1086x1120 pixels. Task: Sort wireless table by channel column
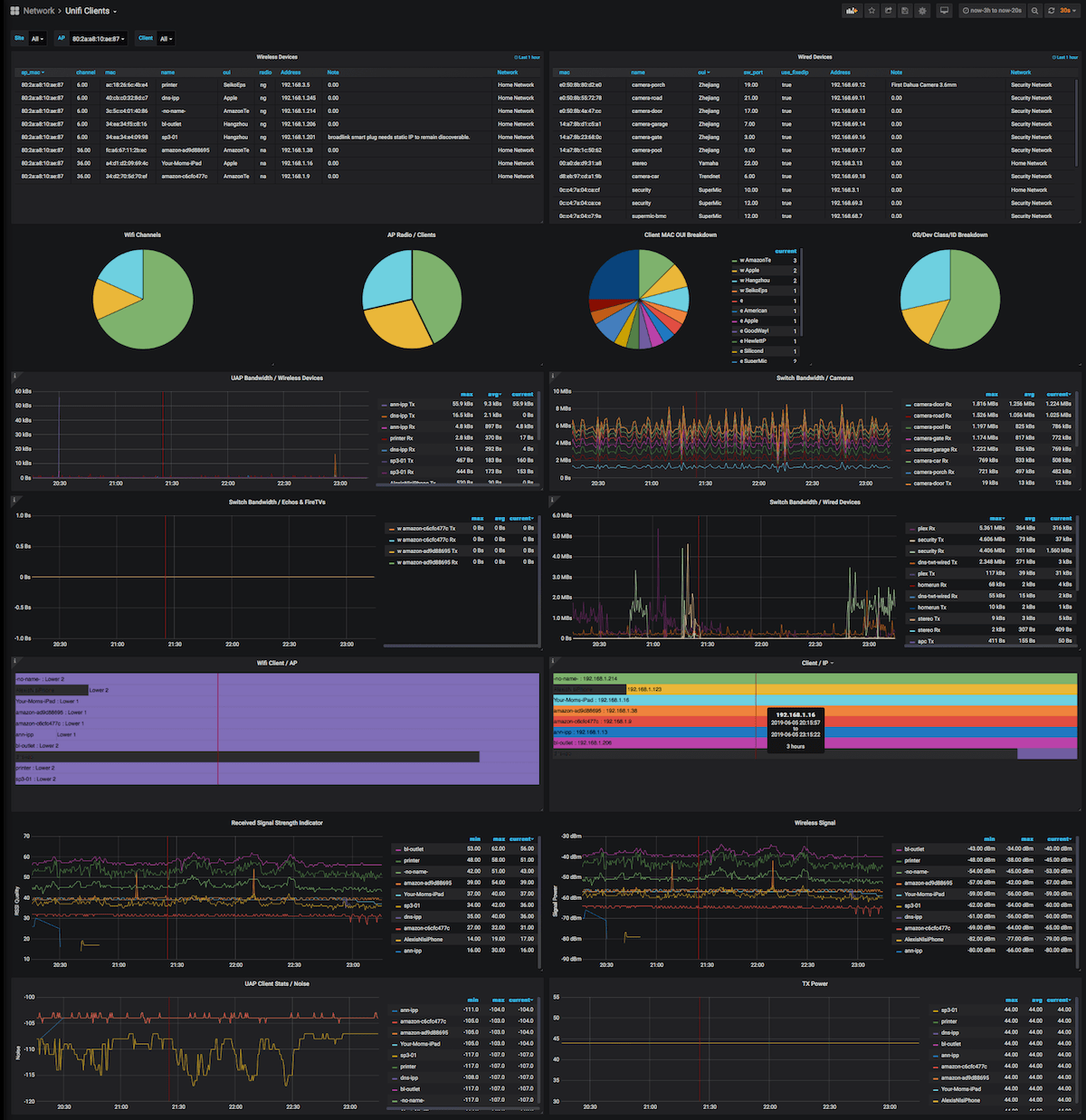(86, 72)
